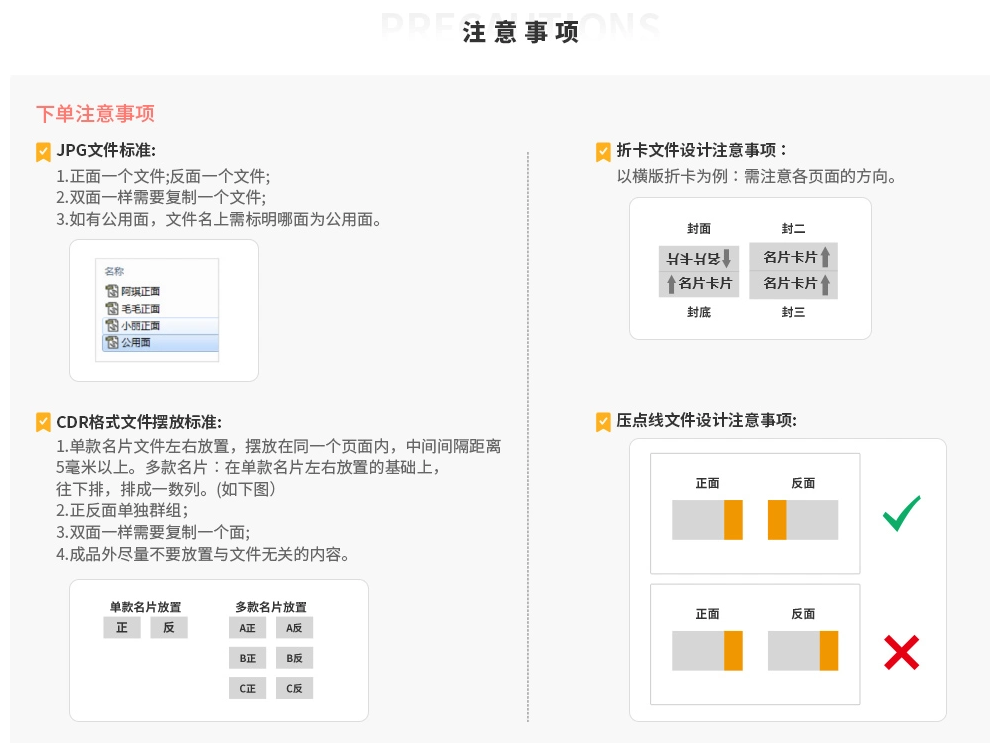990x743 pixels.
Task: Click the 反 box under 单款名片放置
Action: (x=169, y=628)
